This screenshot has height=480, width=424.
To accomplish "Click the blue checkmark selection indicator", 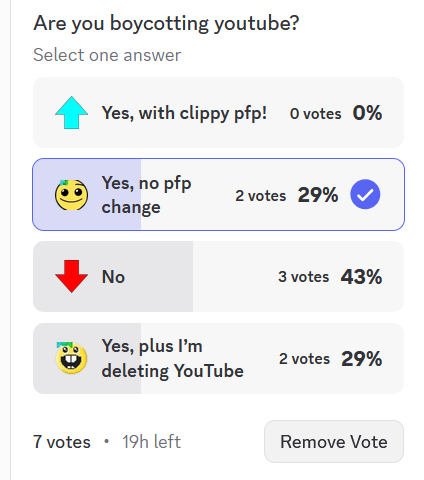I will pyautogui.click(x=365, y=194).
